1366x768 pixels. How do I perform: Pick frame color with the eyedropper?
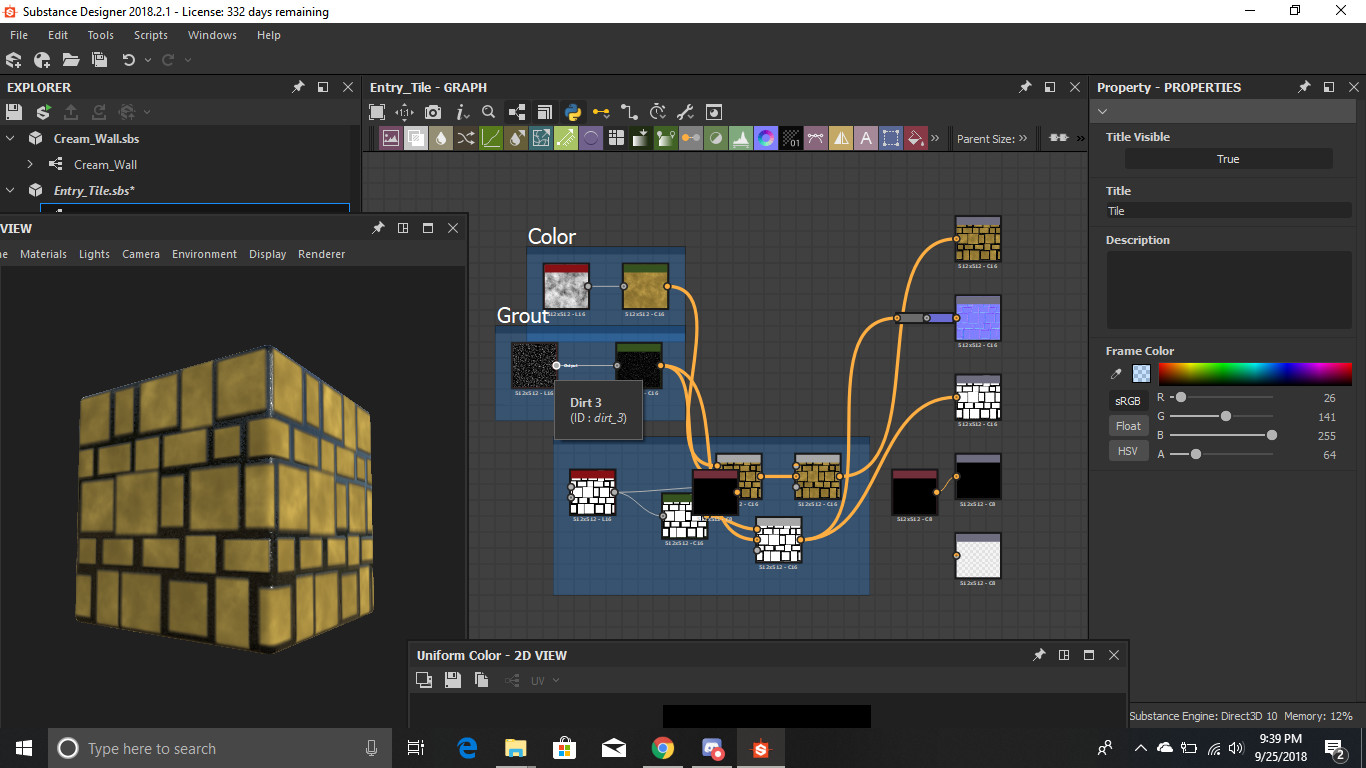coord(1116,374)
